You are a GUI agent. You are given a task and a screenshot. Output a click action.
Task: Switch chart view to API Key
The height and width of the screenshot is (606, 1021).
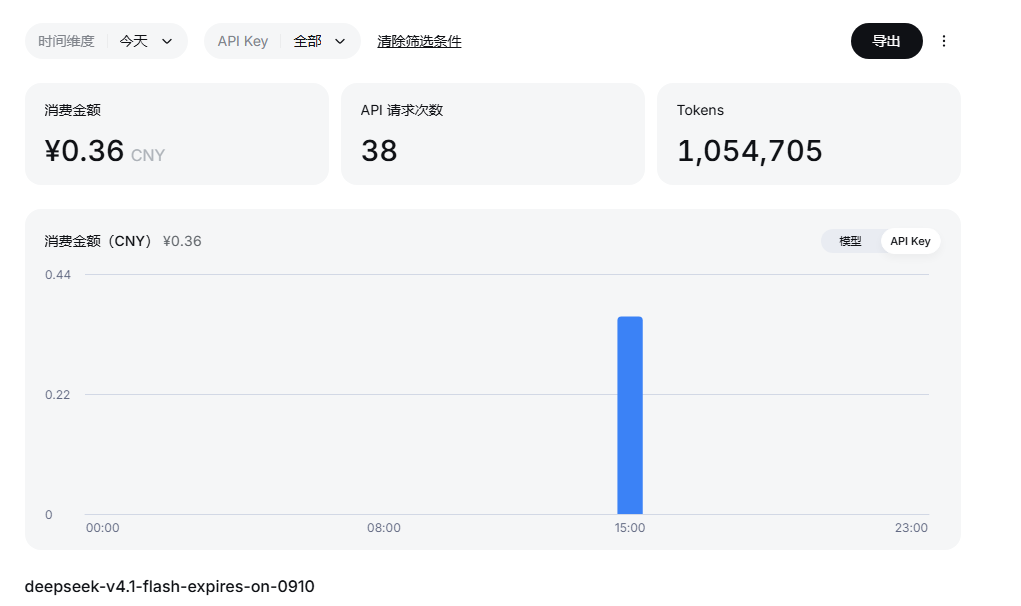click(910, 241)
